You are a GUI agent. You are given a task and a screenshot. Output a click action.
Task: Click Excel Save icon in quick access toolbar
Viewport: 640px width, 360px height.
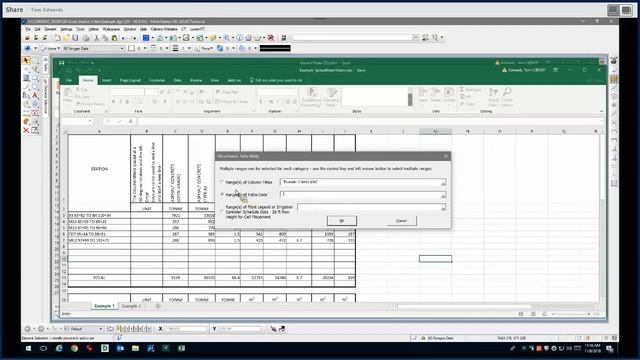point(62,63)
